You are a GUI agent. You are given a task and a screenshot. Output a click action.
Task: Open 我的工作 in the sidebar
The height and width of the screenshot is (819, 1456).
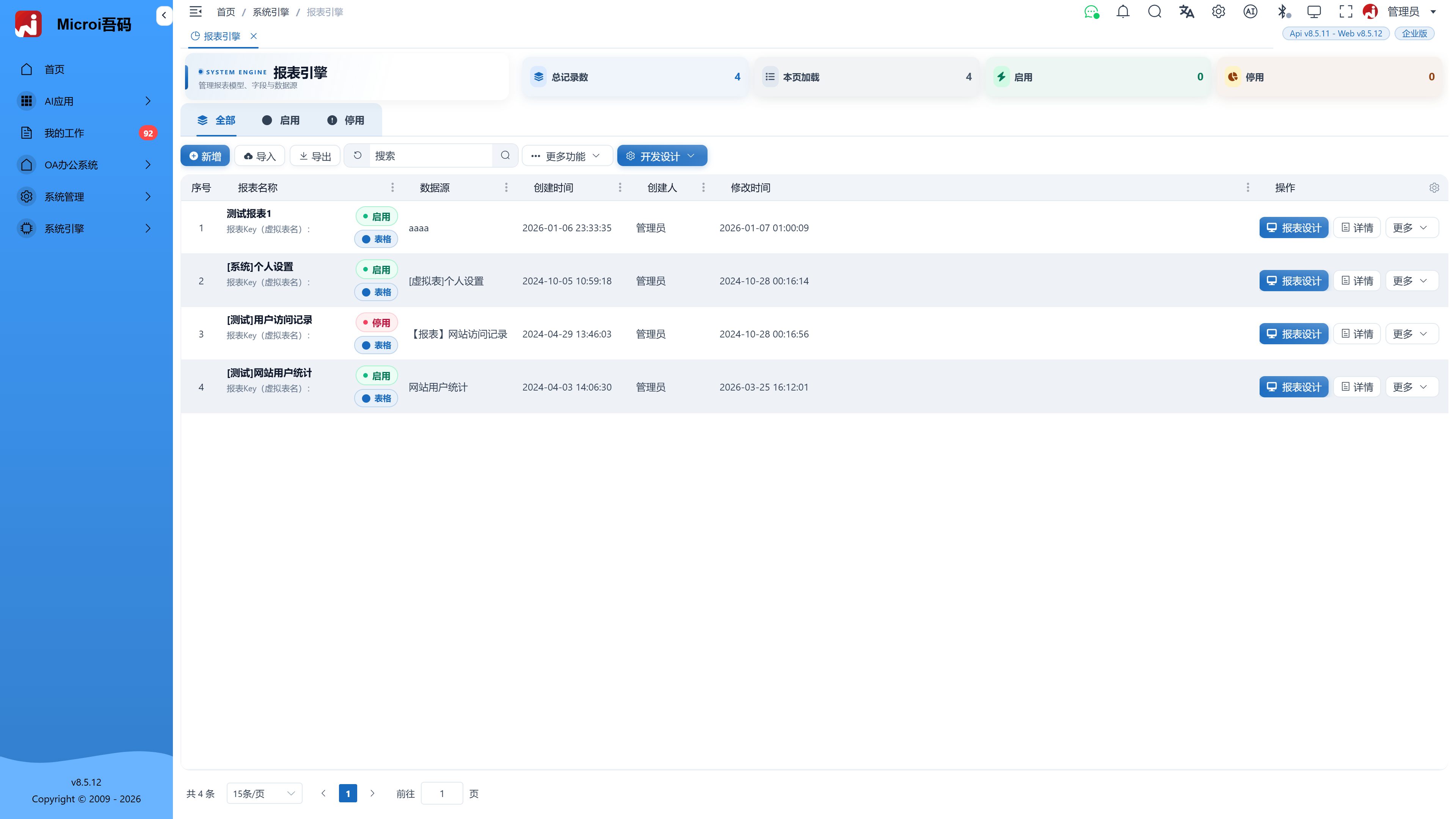click(x=86, y=133)
